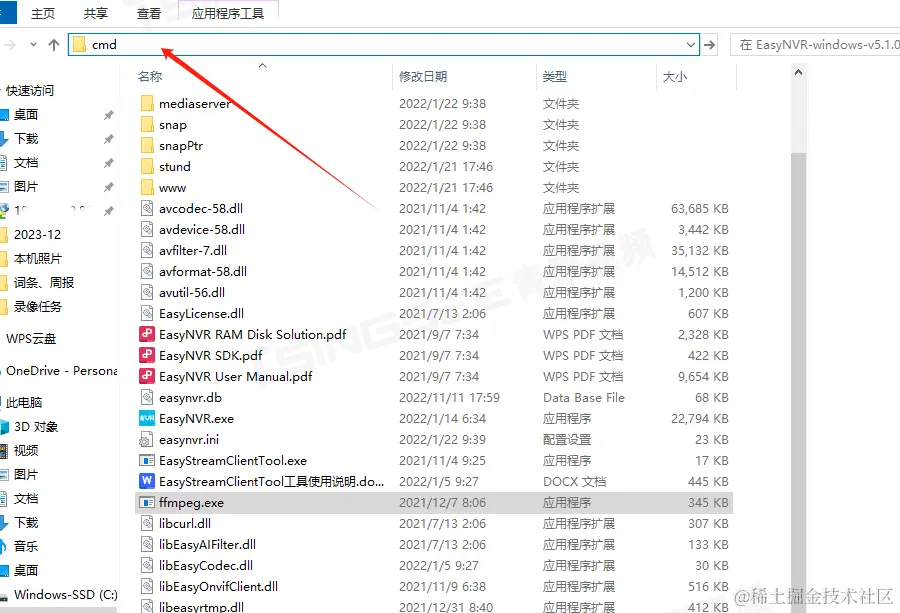Viewport: 900px width, 613px height.
Task: Open OneDrive - Personal in navigation pane
Action: click(61, 371)
